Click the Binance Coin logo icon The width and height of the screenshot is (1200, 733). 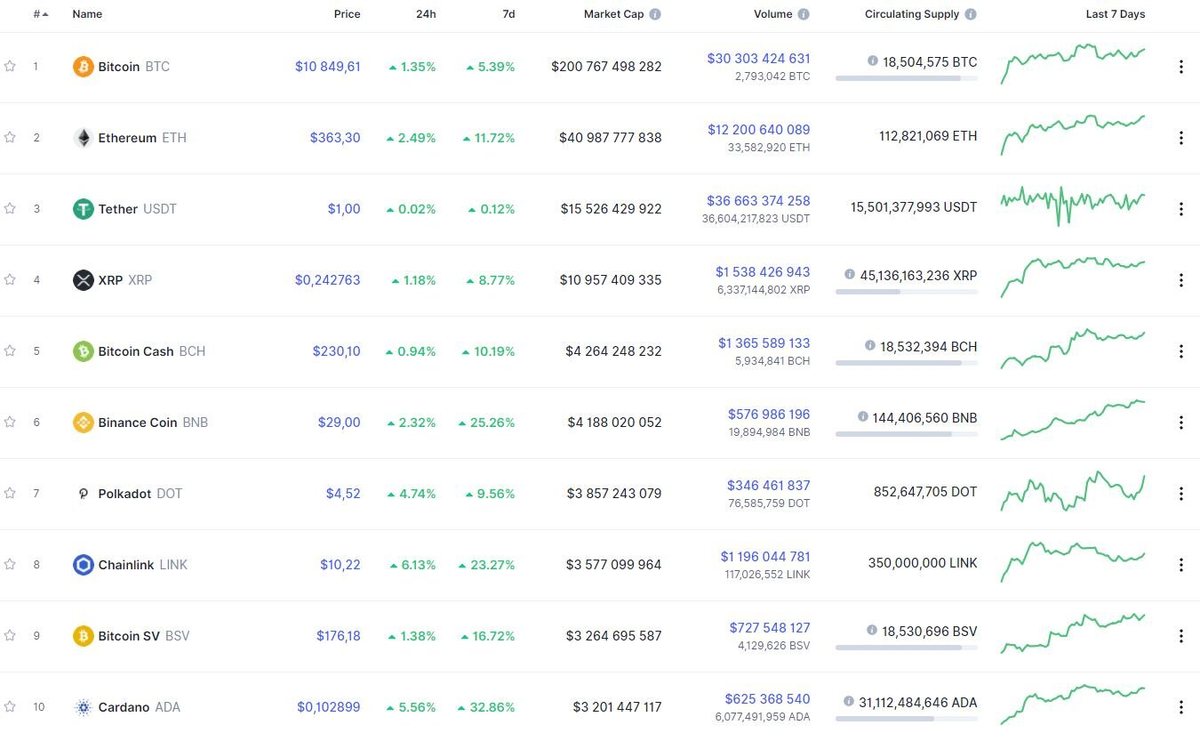83,423
